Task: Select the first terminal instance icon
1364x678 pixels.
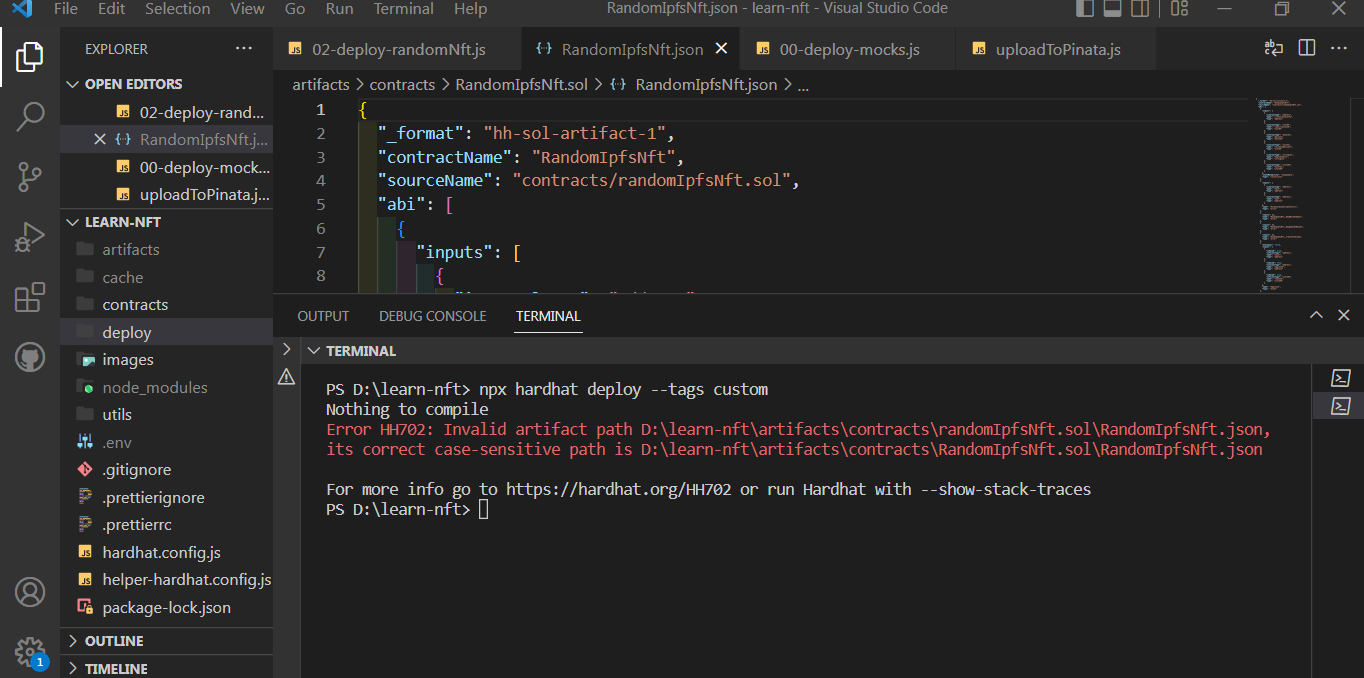Action: (x=1341, y=378)
